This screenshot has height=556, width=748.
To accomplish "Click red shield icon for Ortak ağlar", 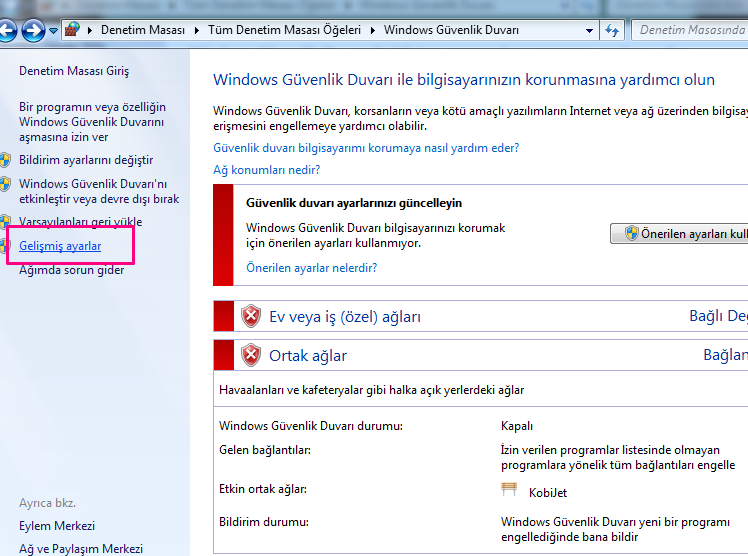I will pyautogui.click(x=251, y=355).
